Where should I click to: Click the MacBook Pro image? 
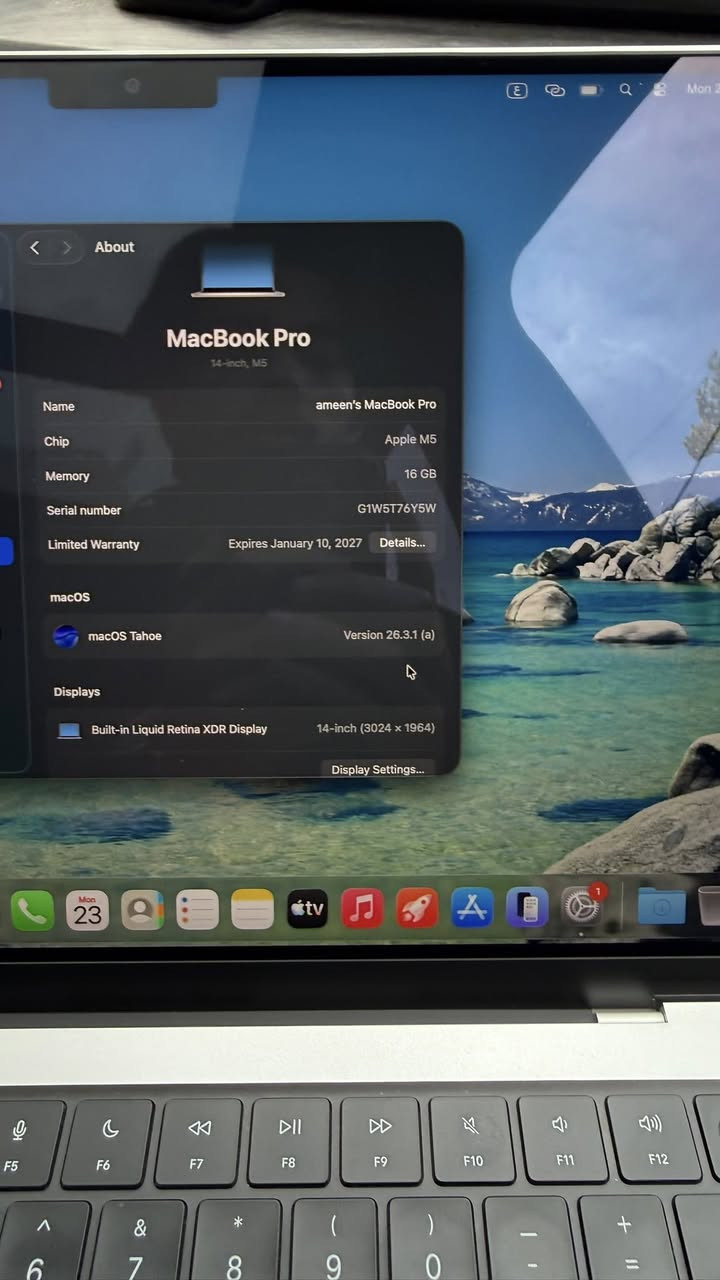pos(238,273)
